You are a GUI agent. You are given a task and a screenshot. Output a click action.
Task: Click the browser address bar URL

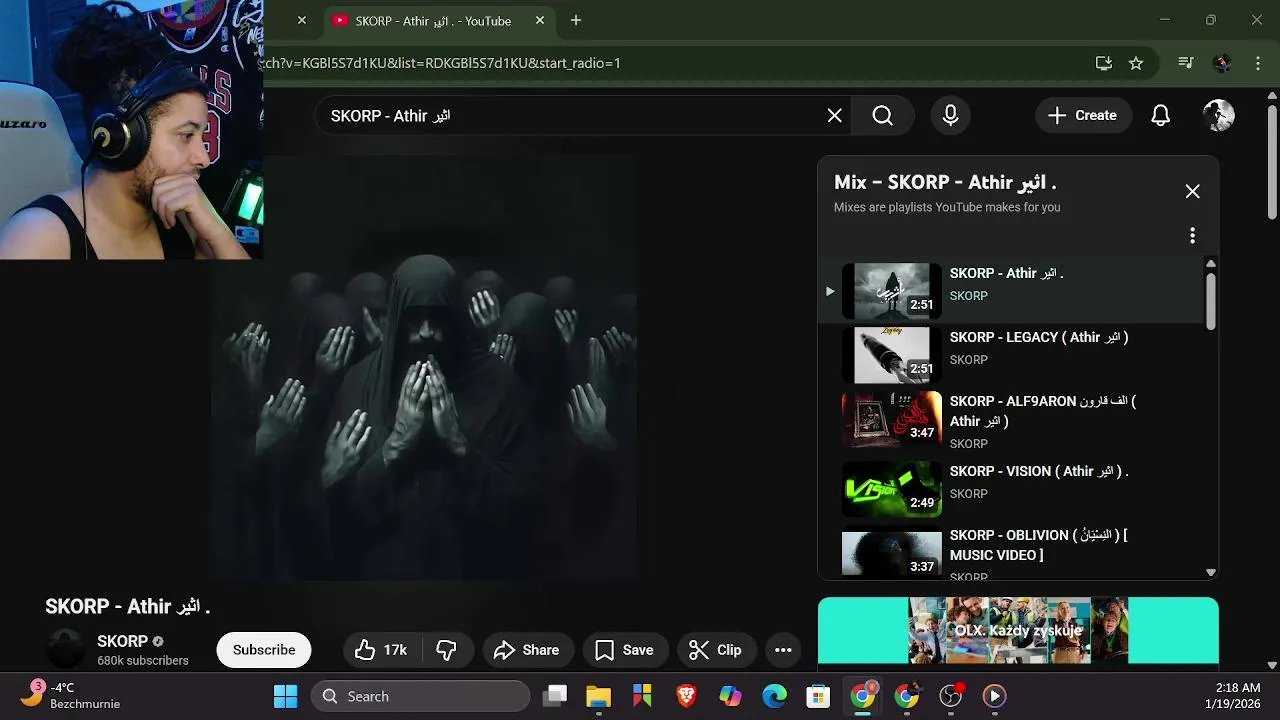click(x=440, y=63)
